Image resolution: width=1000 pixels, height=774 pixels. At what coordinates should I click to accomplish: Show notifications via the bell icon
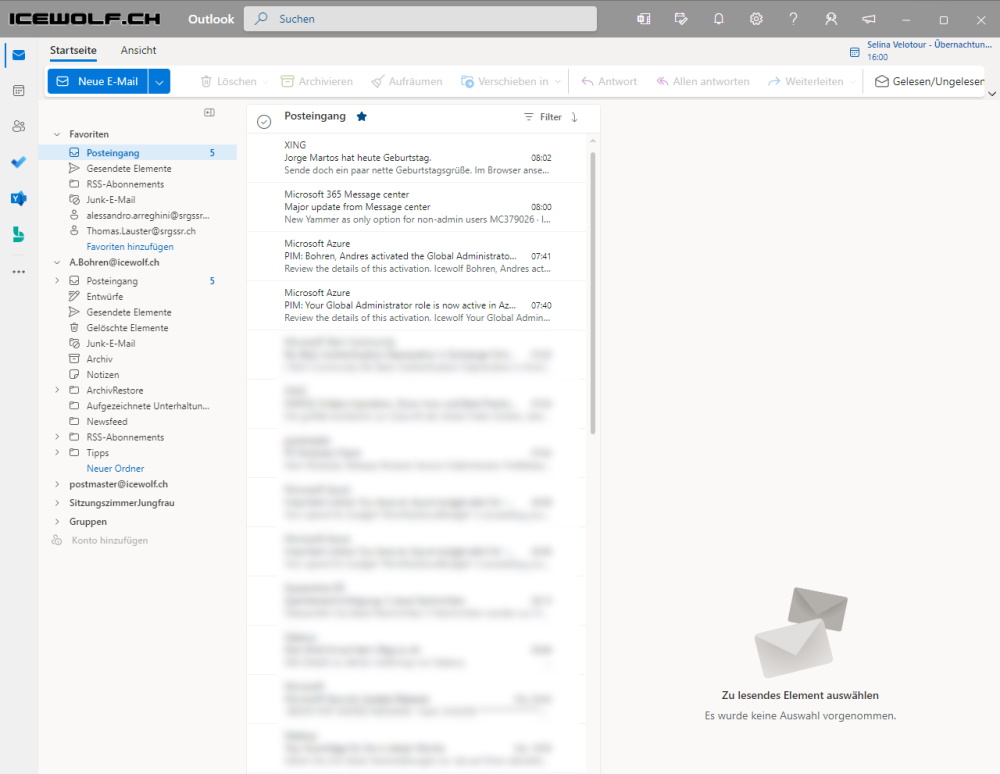click(719, 19)
